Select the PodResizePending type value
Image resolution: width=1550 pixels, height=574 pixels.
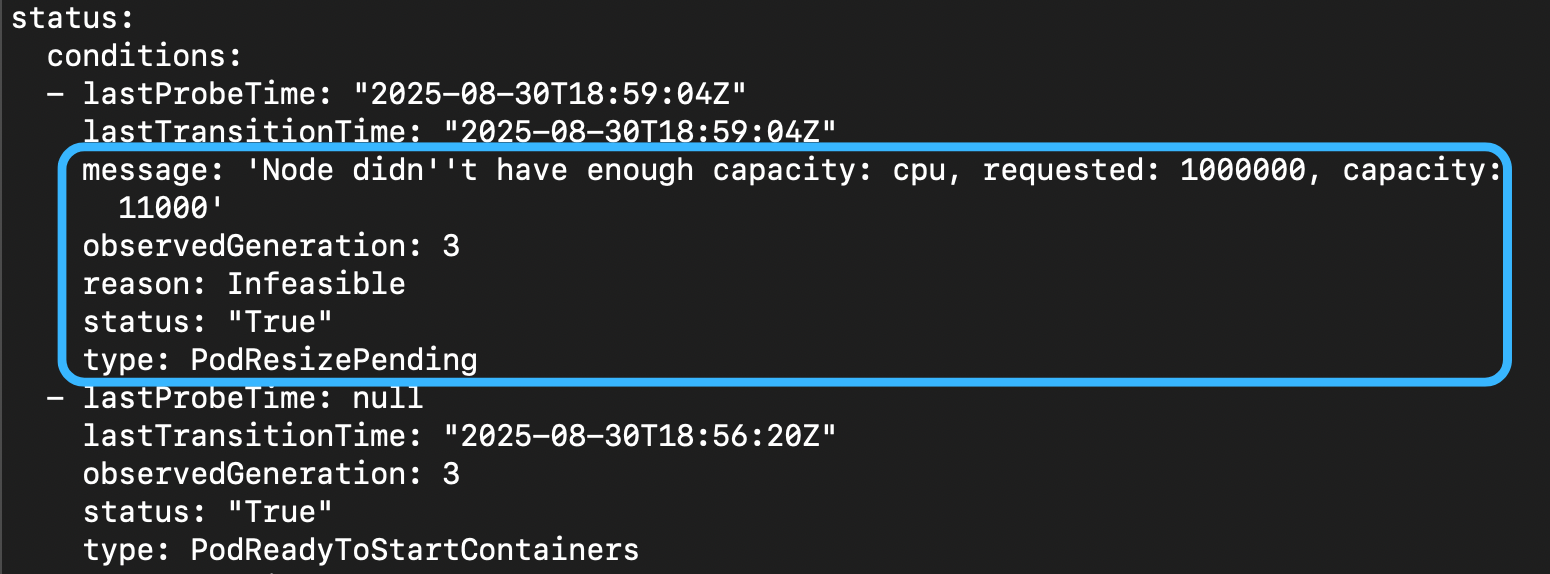coord(334,360)
